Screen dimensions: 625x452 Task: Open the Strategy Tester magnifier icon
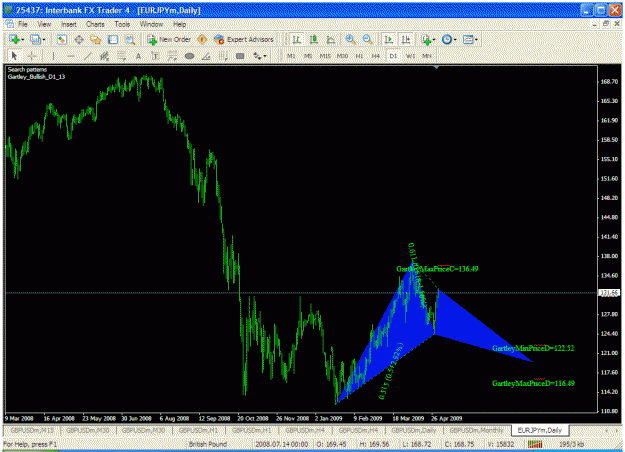point(130,39)
